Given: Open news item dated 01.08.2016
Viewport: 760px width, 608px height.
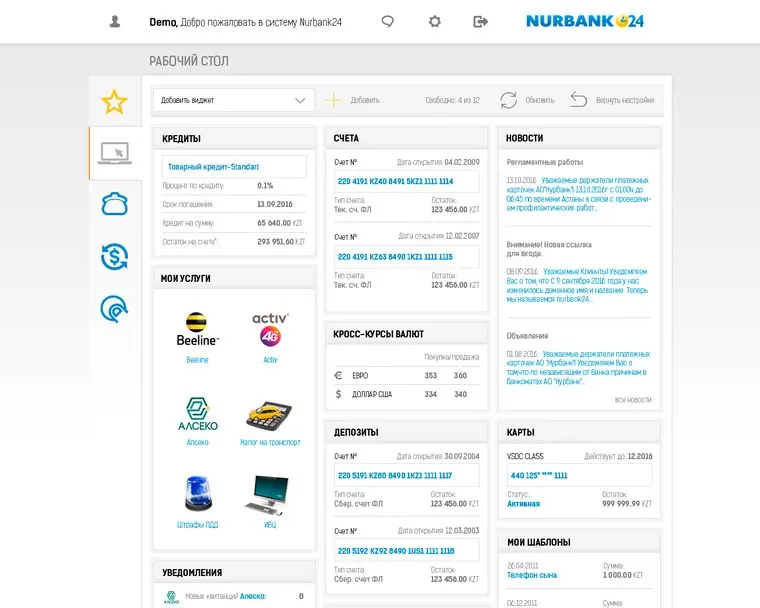Looking at the screenshot, I should click(578, 368).
